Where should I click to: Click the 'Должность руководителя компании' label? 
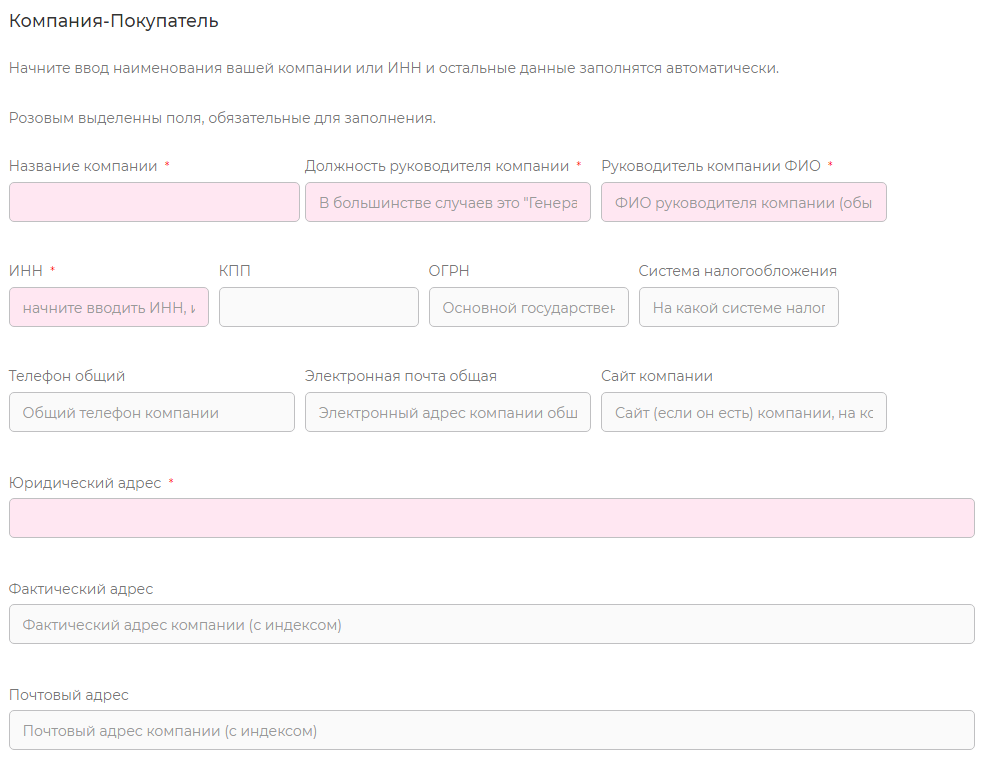coord(436,166)
